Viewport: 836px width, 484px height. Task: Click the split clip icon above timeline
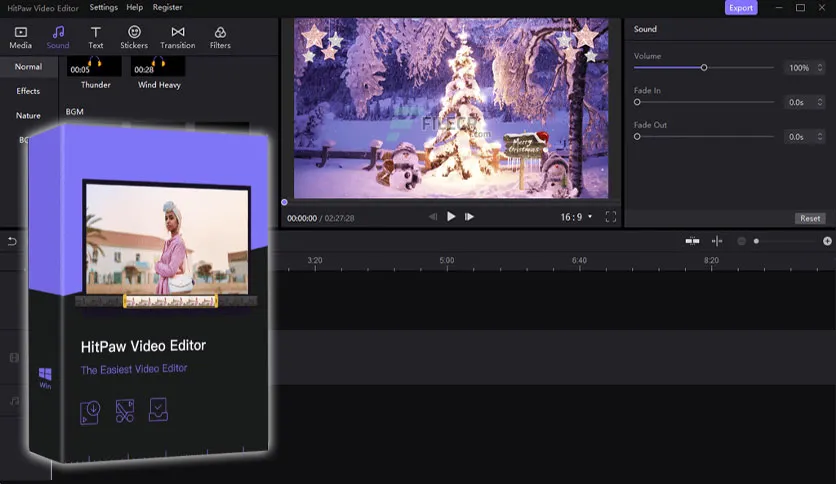[x=717, y=241]
